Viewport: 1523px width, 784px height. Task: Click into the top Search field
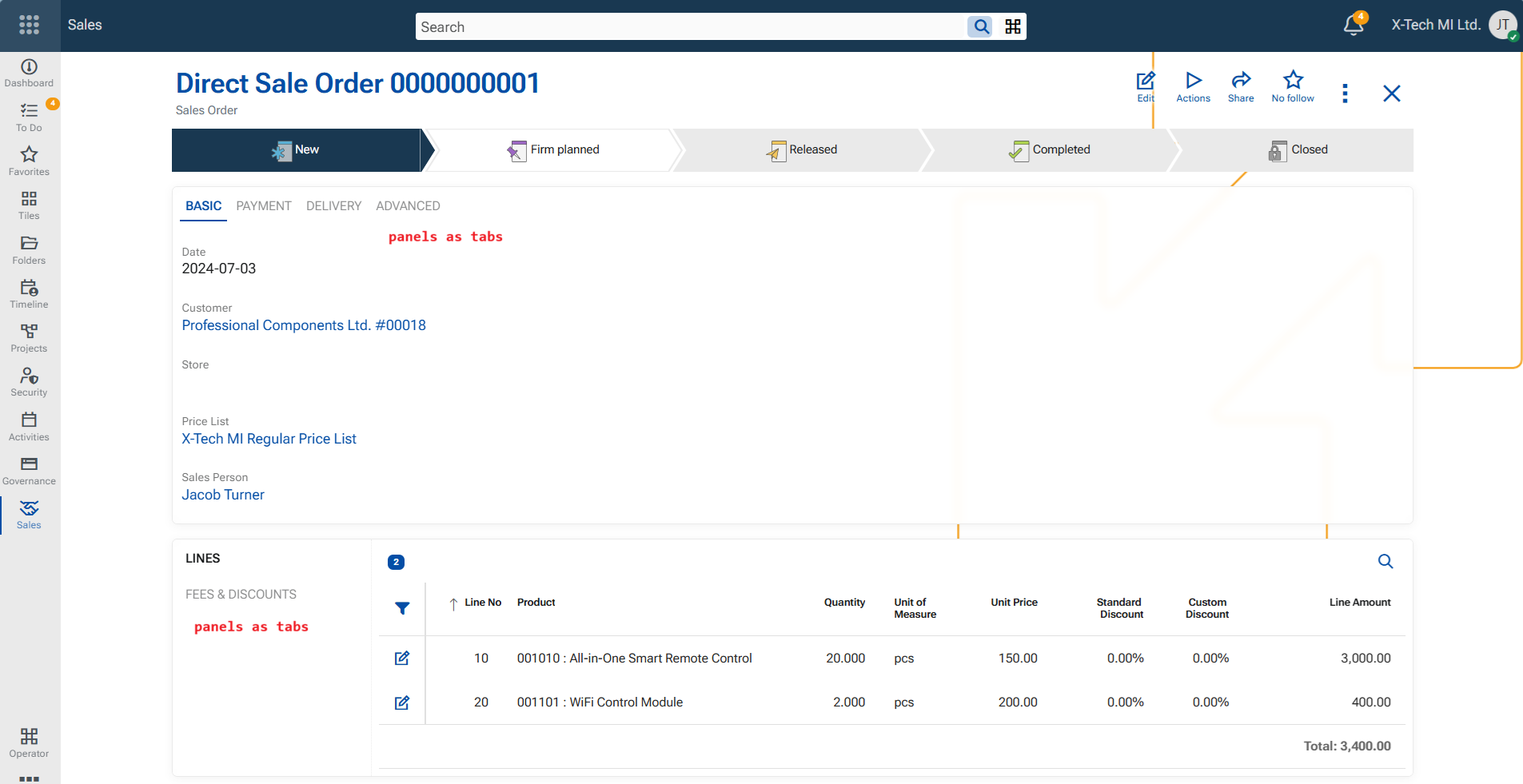click(692, 26)
